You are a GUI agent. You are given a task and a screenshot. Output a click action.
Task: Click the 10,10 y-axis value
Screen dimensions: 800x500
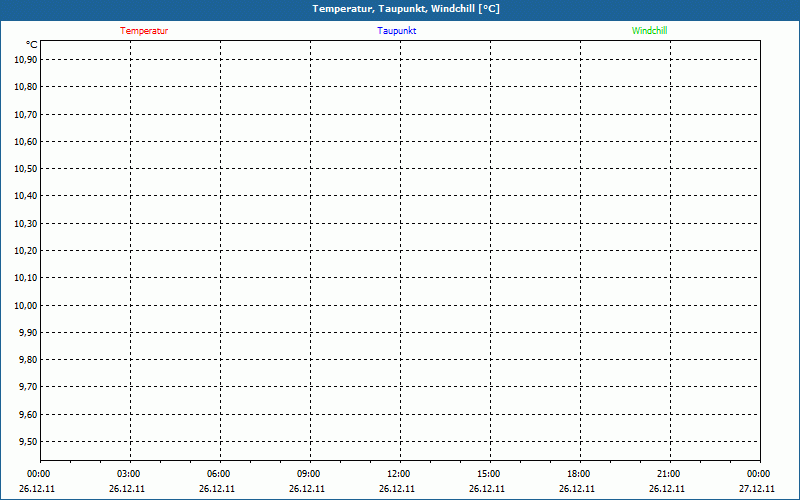[x=26, y=278]
